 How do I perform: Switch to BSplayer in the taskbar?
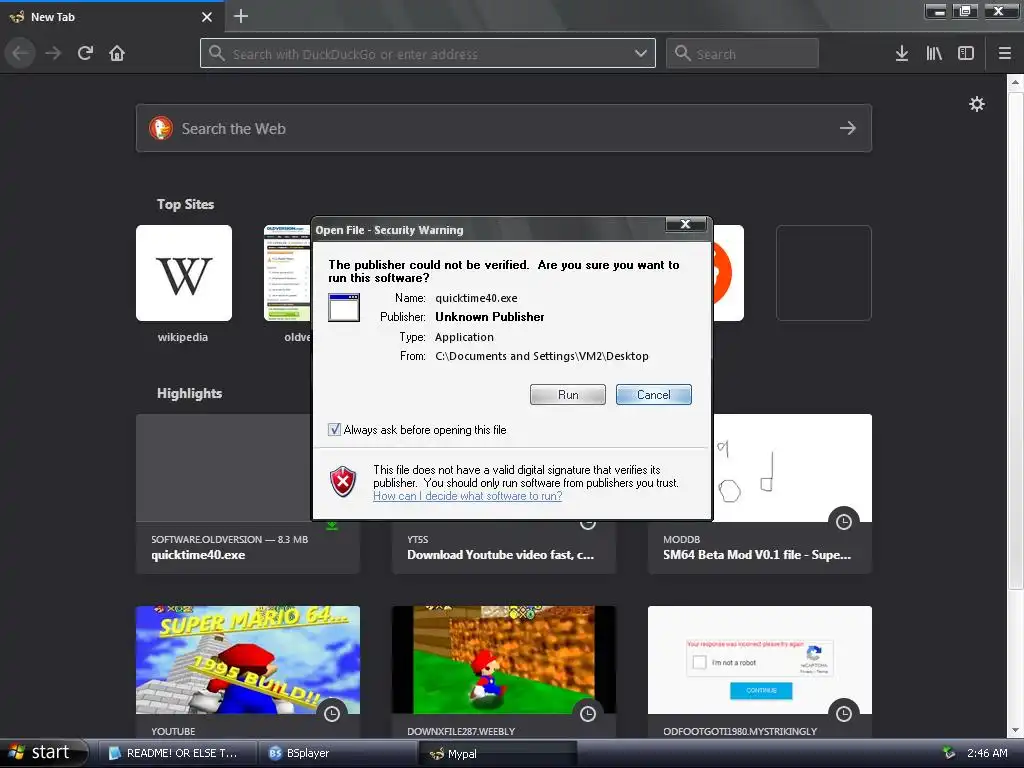(336, 753)
